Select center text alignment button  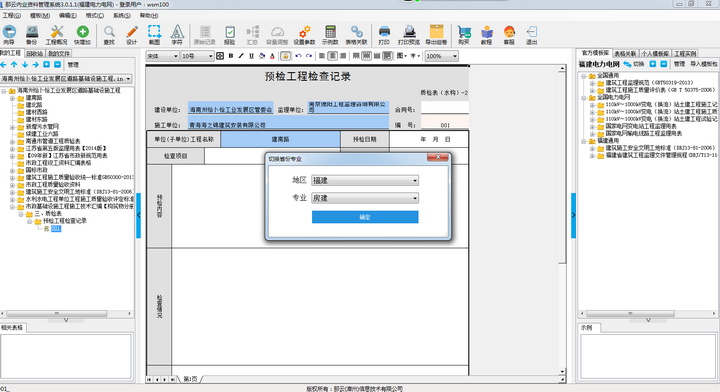(x=332, y=56)
